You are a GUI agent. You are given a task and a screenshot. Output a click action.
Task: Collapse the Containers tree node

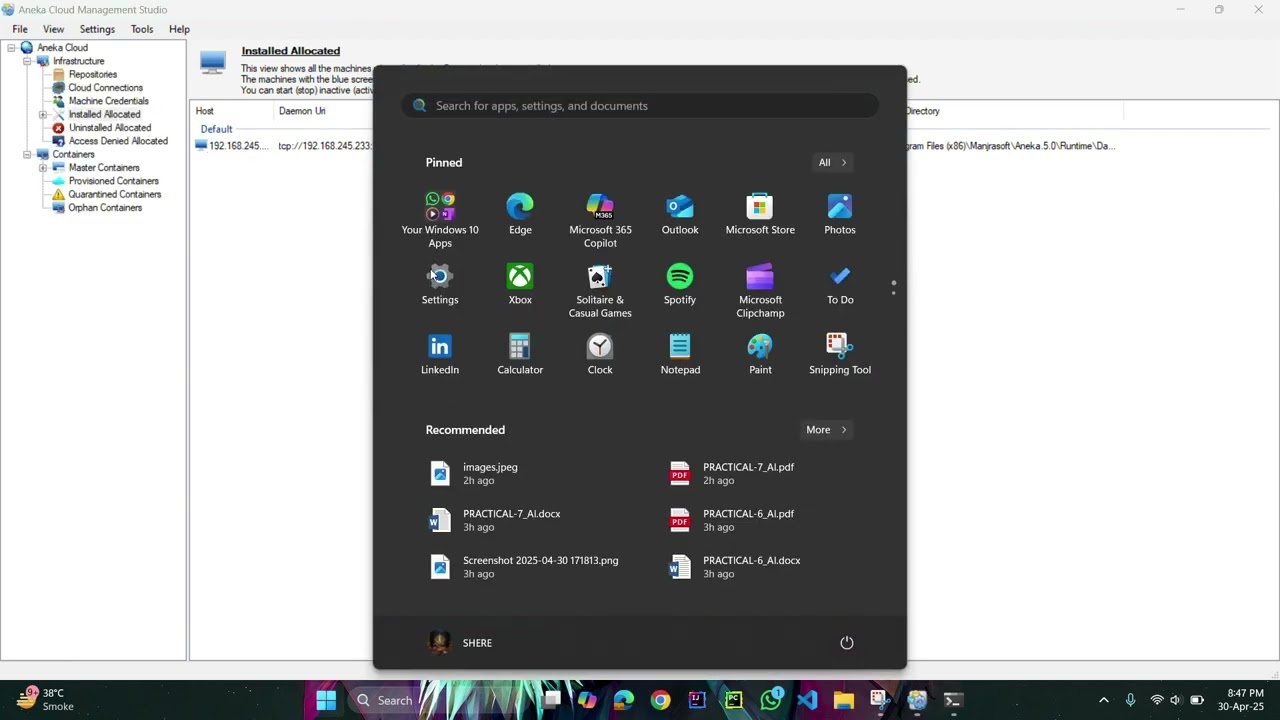pos(28,154)
